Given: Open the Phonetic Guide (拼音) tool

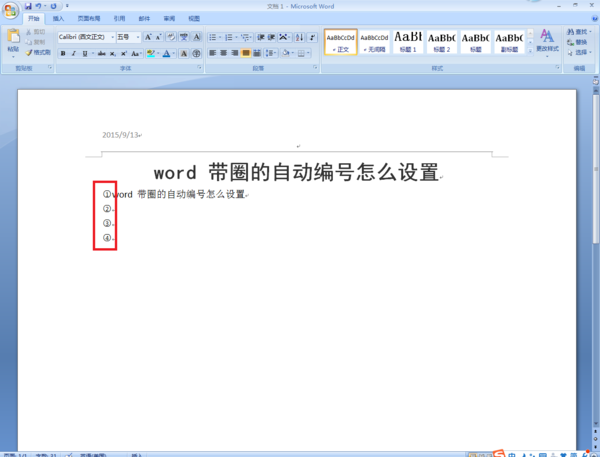Looking at the screenshot, I should (x=184, y=37).
